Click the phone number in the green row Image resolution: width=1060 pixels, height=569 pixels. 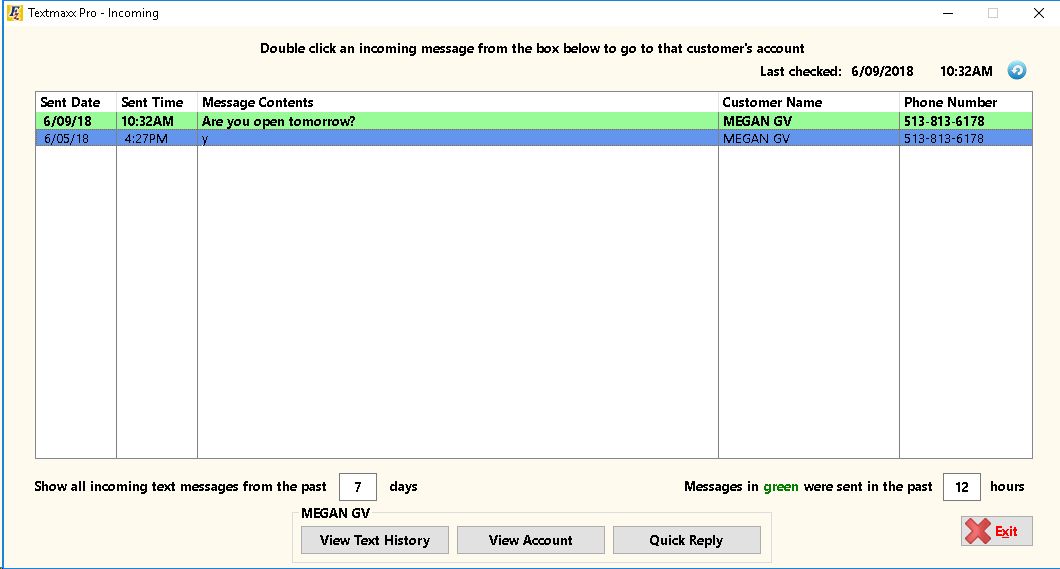click(x=944, y=121)
